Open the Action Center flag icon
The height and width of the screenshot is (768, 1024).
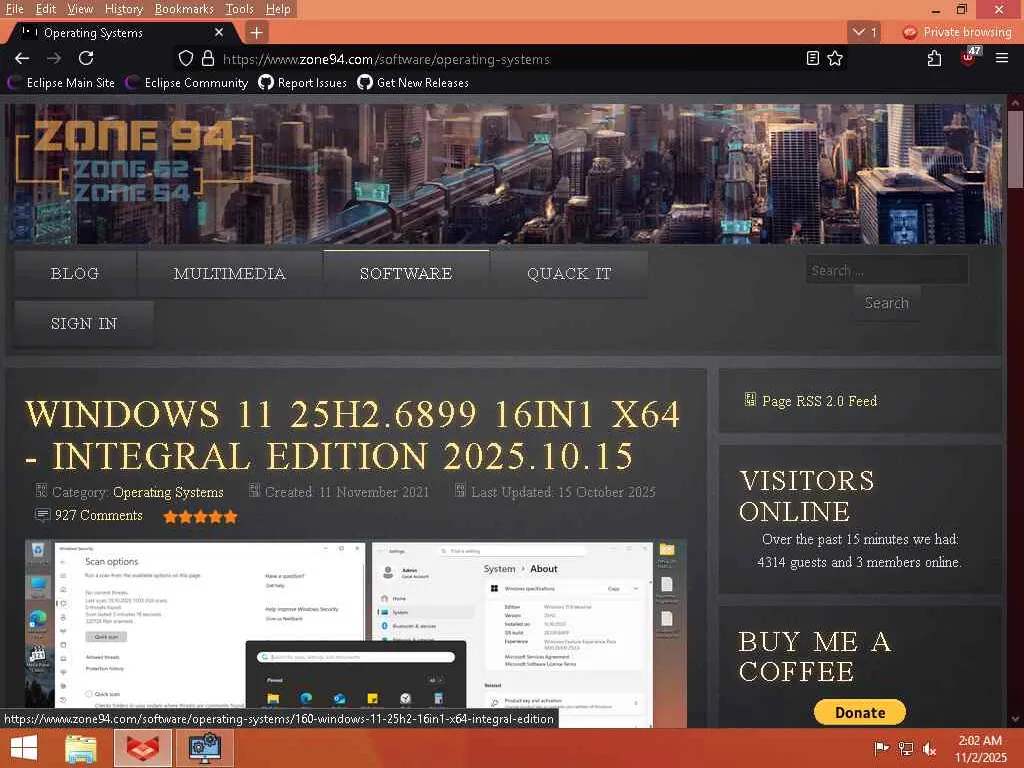click(x=881, y=748)
